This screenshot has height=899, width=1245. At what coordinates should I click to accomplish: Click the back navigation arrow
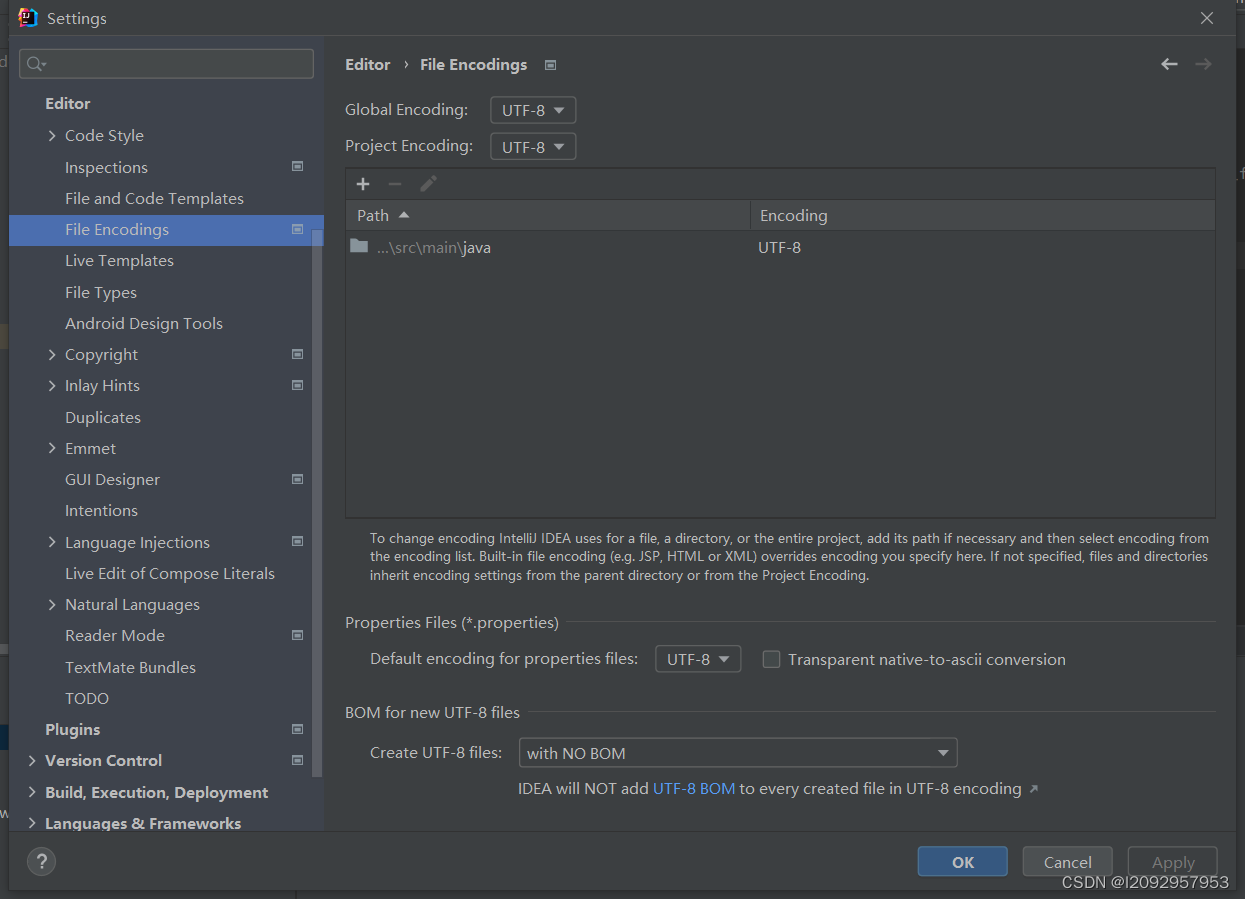tap(1169, 64)
